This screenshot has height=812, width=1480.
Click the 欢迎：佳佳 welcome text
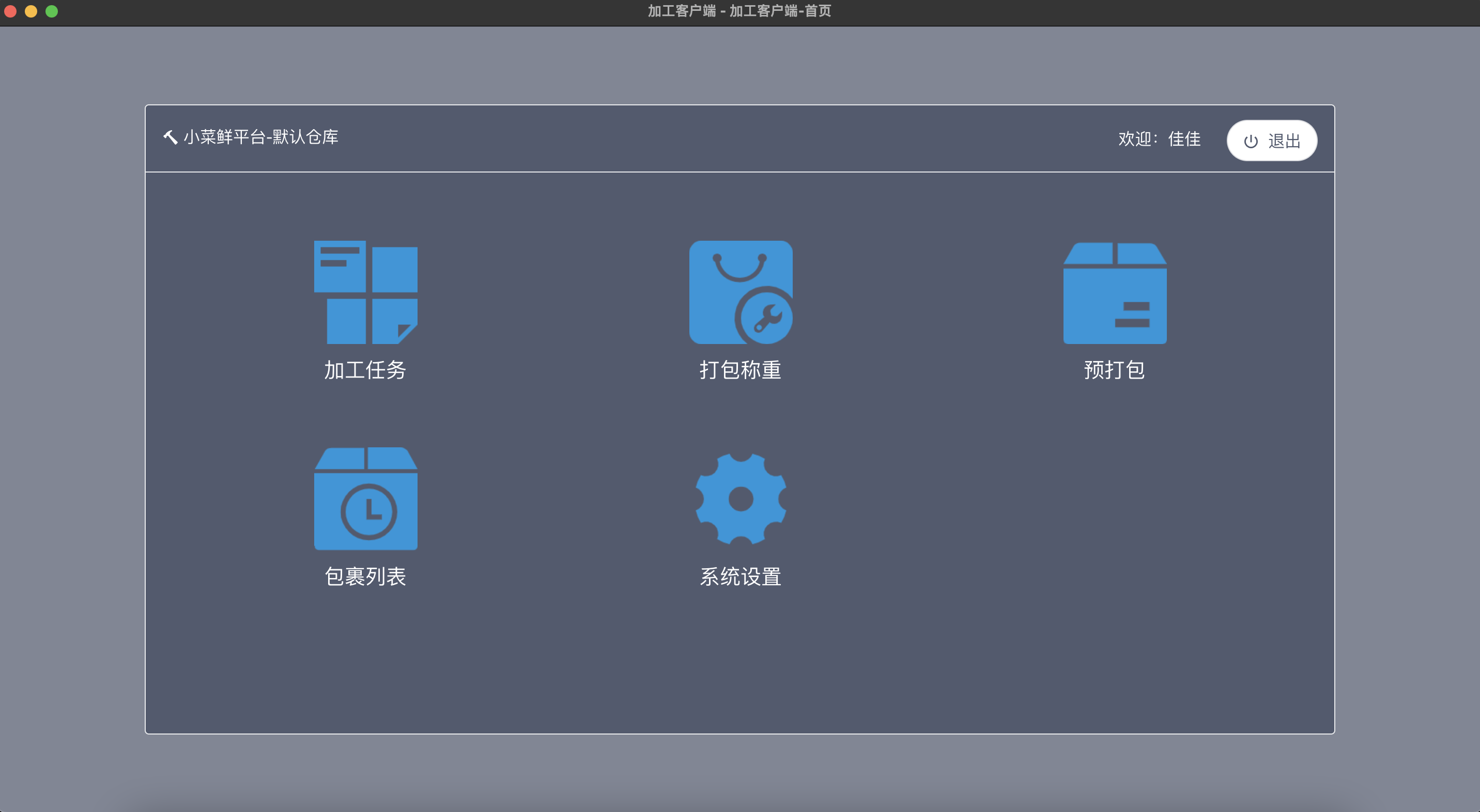pos(1160,139)
